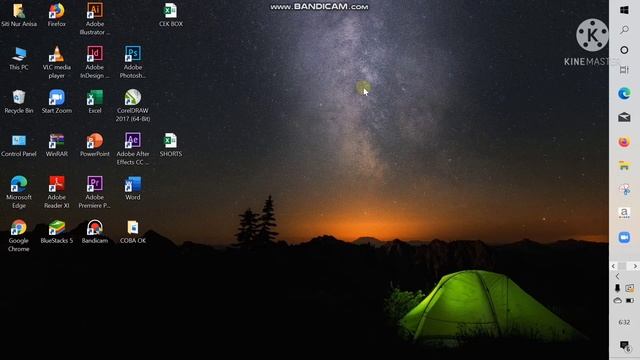Select the Start Zoom shortcut
Image resolution: width=640 pixels, height=360 pixels.
pos(57,102)
